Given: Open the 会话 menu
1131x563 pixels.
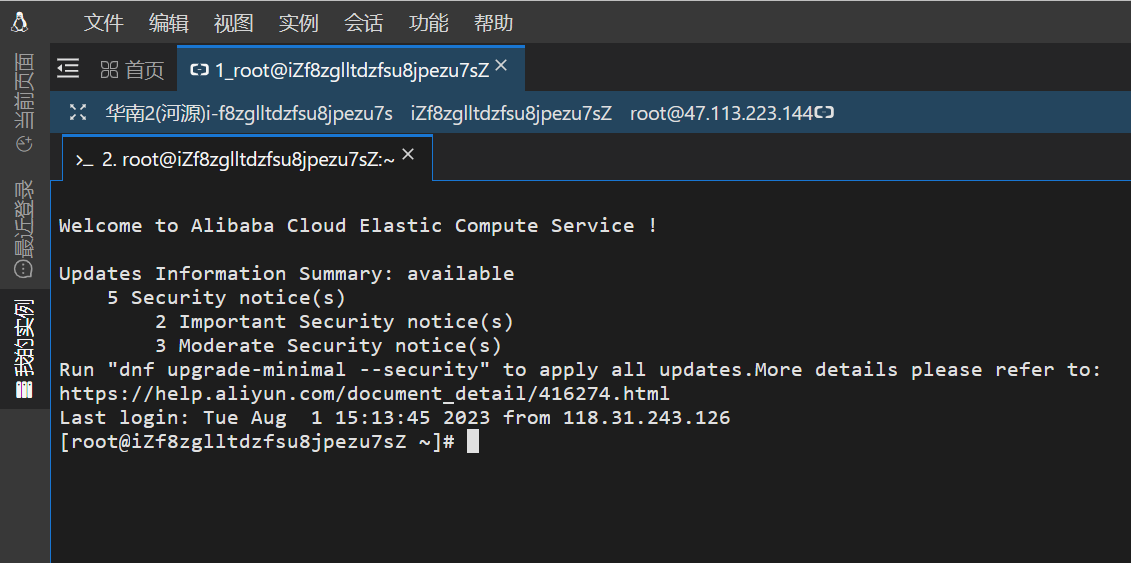Looking at the screenshot, I should click(363, 22).
